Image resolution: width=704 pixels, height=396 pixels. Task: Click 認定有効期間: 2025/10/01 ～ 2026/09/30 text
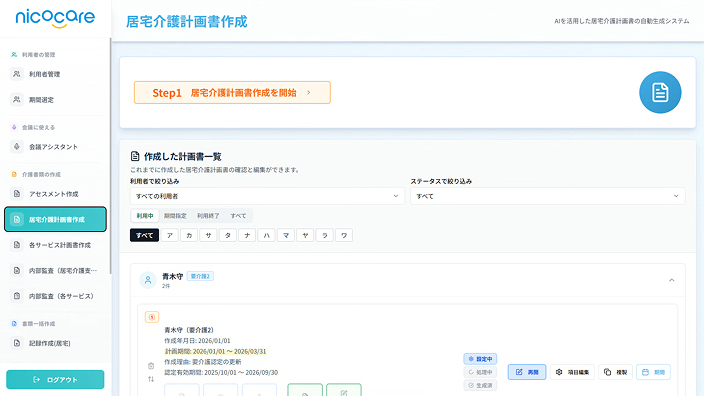221,373
